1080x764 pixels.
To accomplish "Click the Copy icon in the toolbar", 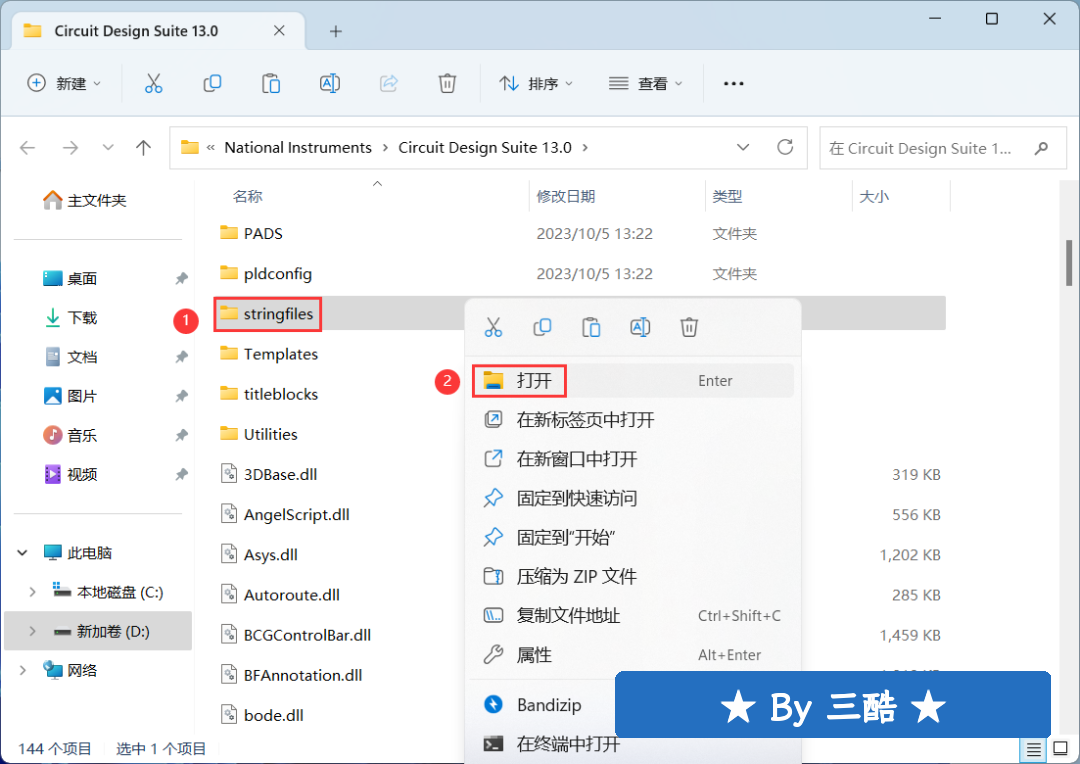I will (x=212, y=83).
